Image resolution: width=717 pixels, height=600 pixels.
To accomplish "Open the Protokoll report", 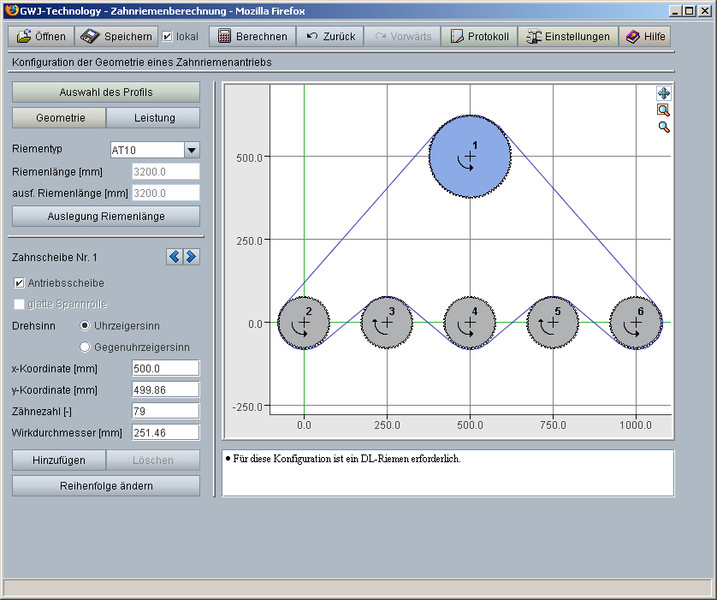I will point(479,37).
